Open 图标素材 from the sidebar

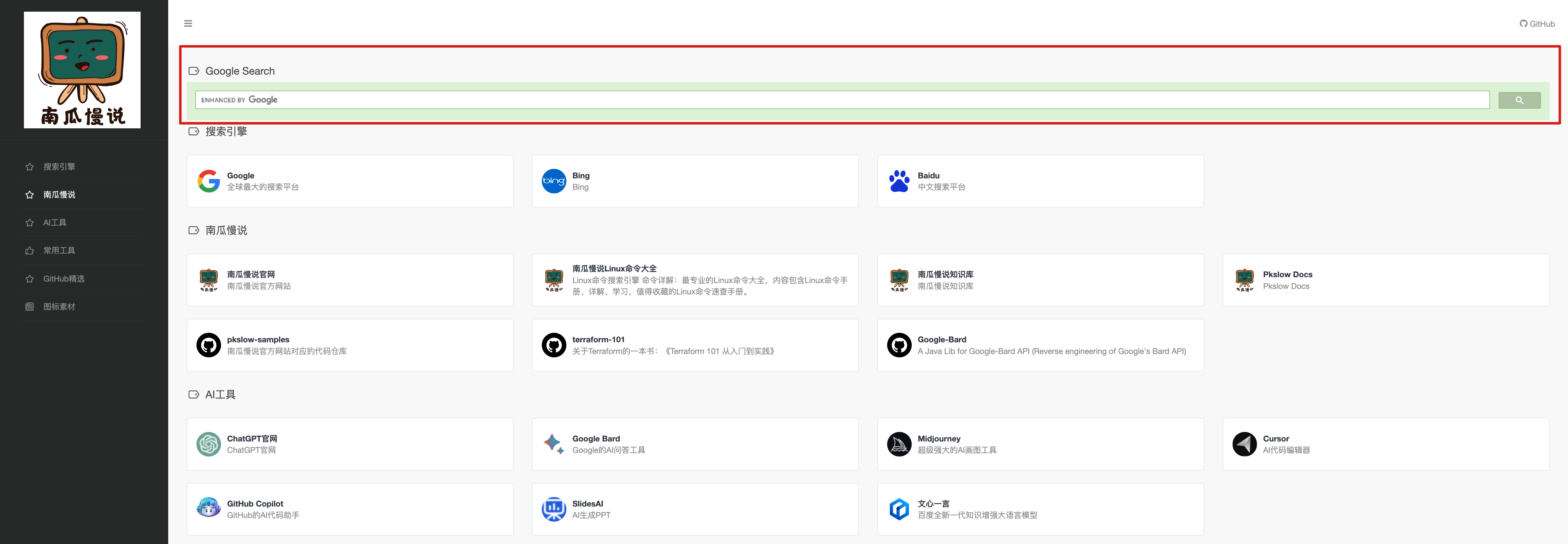point(59,307)
